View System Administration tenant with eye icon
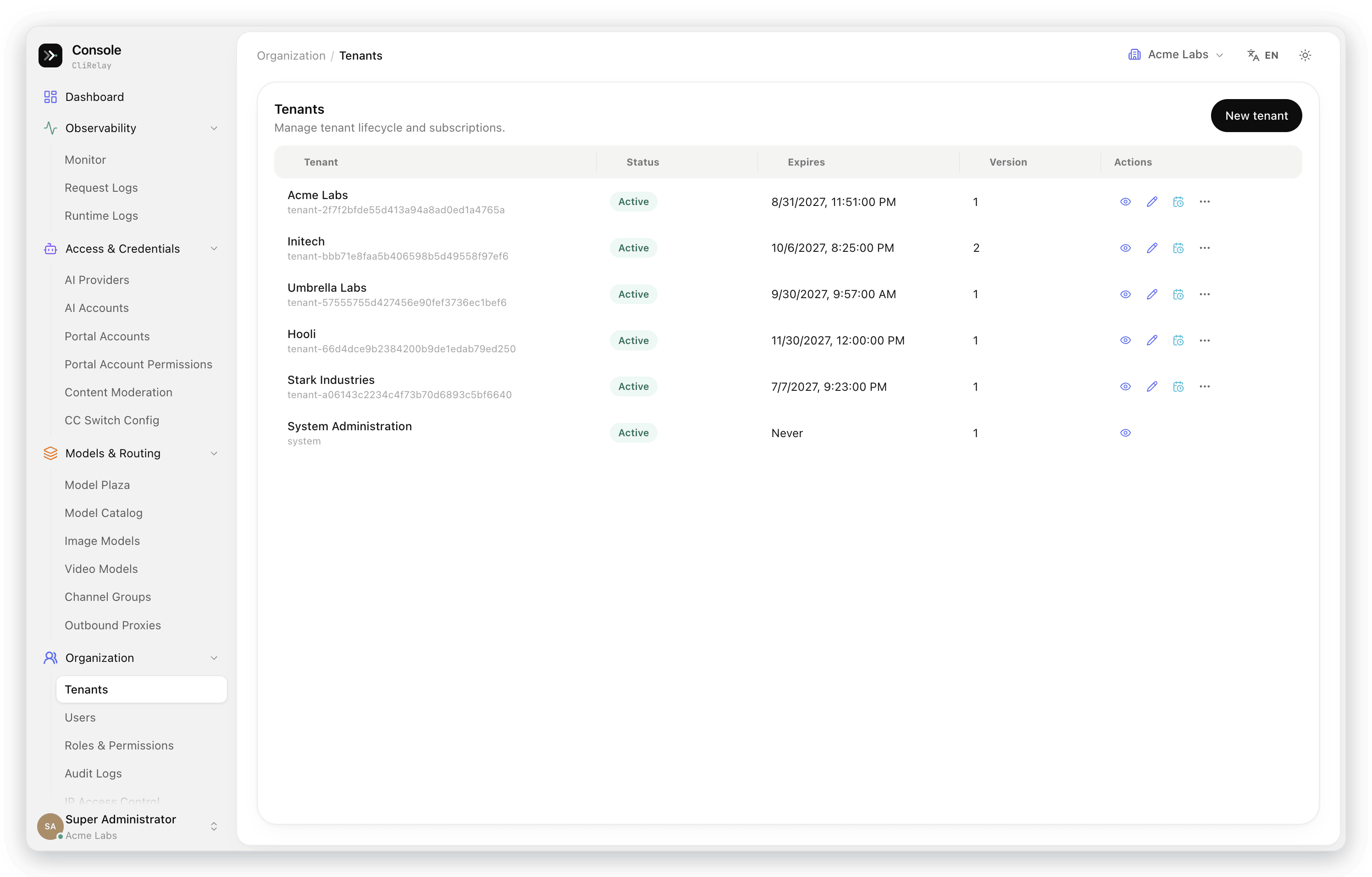Image resolution: width=1372 pixels, height=877 pixels. [1125, 433]
